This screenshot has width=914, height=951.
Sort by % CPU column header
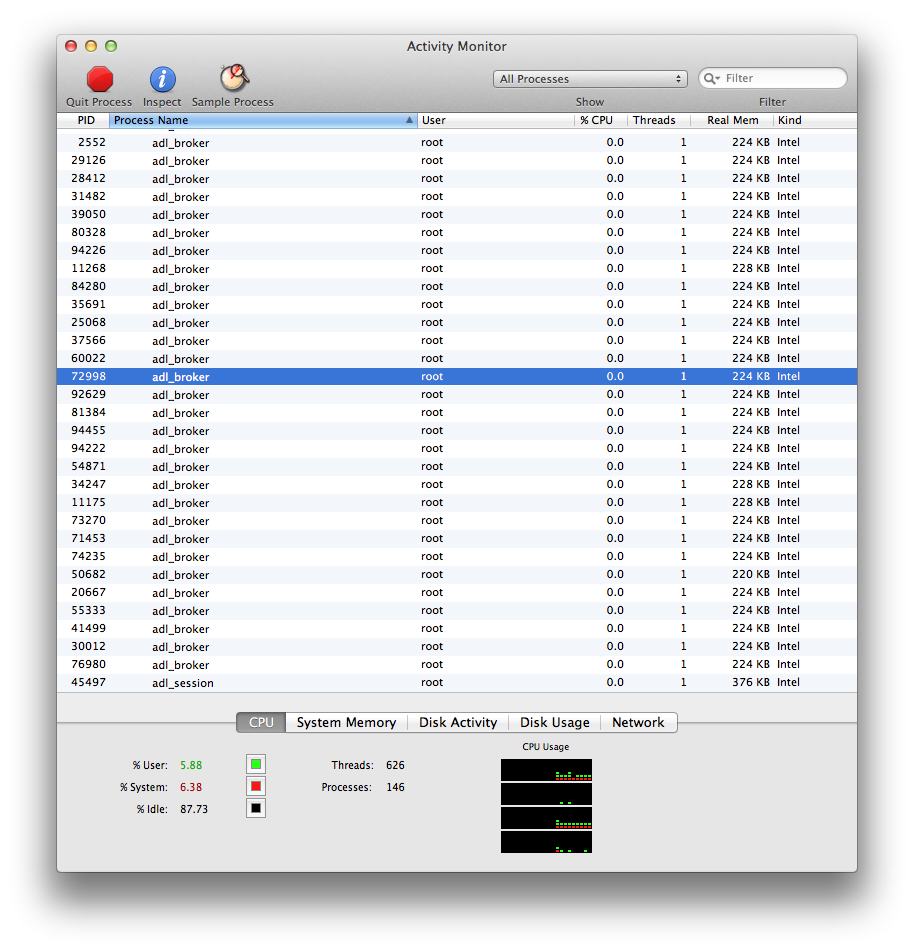tap(600, 120)
